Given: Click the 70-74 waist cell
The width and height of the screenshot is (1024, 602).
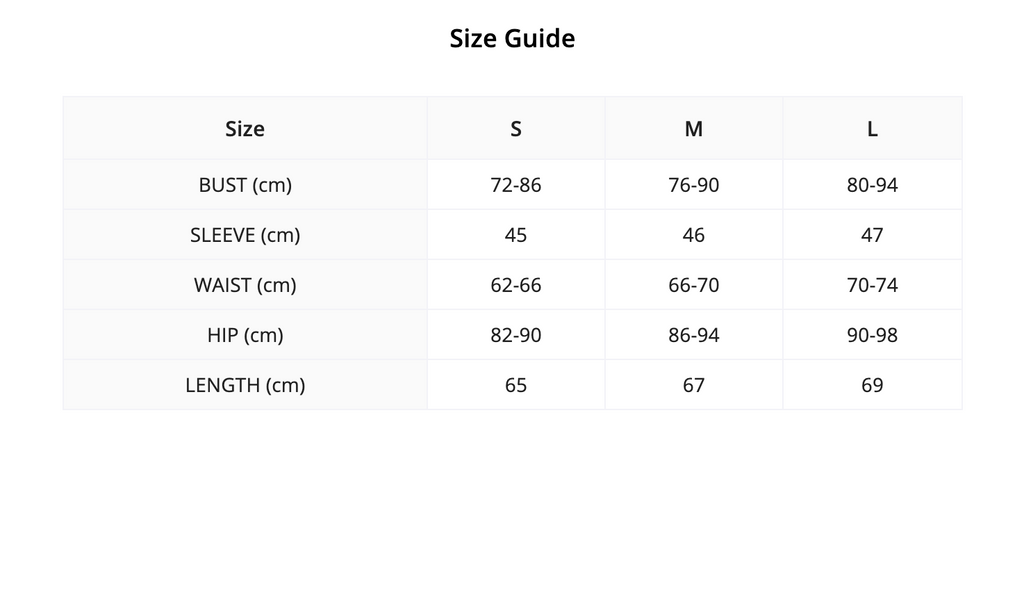Looking at the screenshot, I should [872, 285].
